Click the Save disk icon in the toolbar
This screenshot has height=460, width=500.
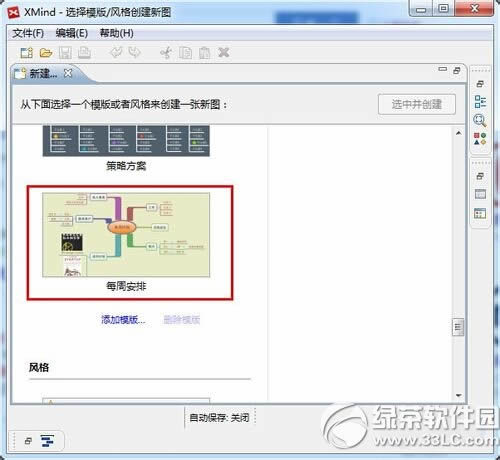point(65,53)
